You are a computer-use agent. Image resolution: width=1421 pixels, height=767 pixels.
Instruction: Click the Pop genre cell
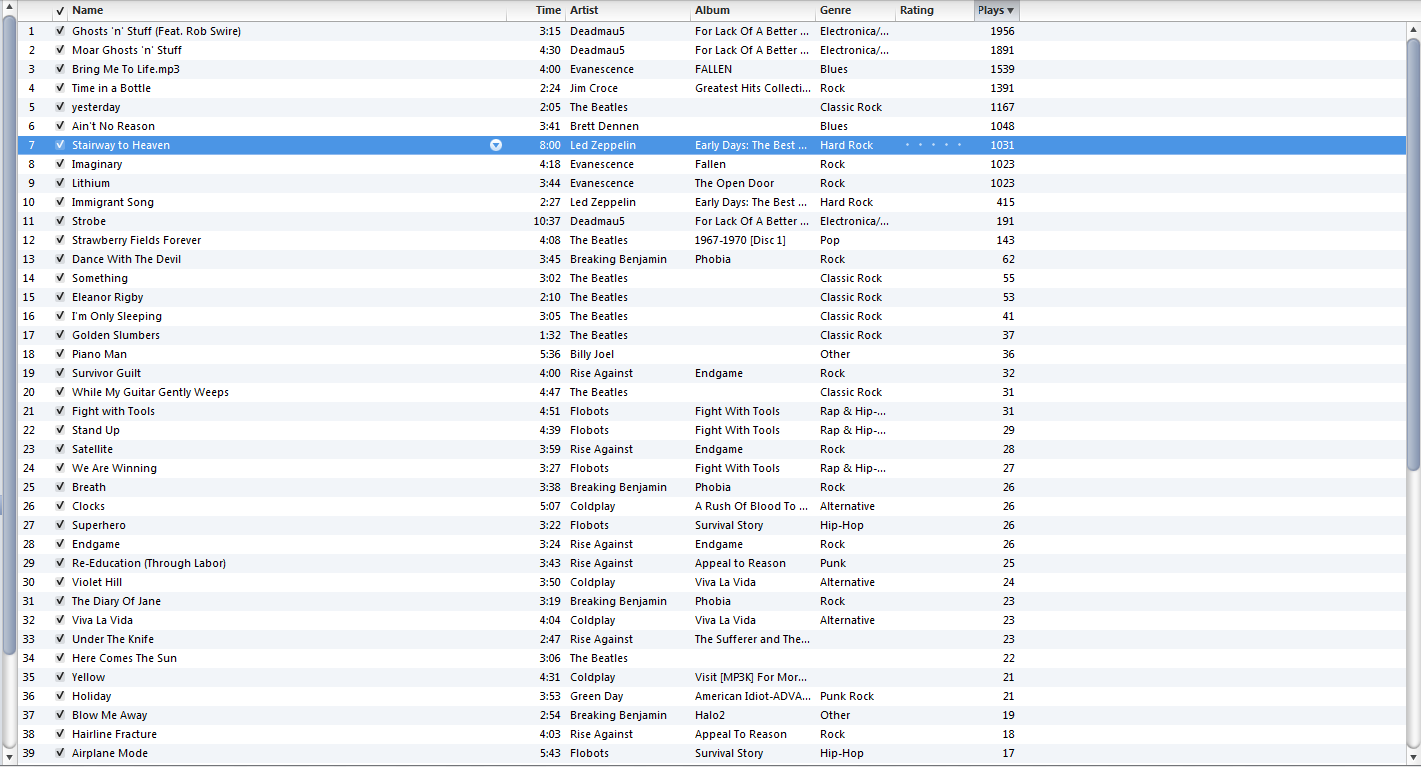click(830, 240)
